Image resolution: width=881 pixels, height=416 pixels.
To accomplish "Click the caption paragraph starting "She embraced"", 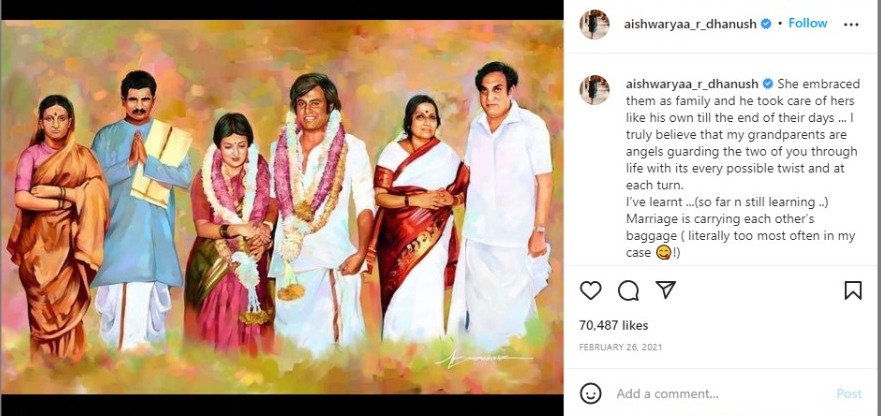I will click(720, 150).
